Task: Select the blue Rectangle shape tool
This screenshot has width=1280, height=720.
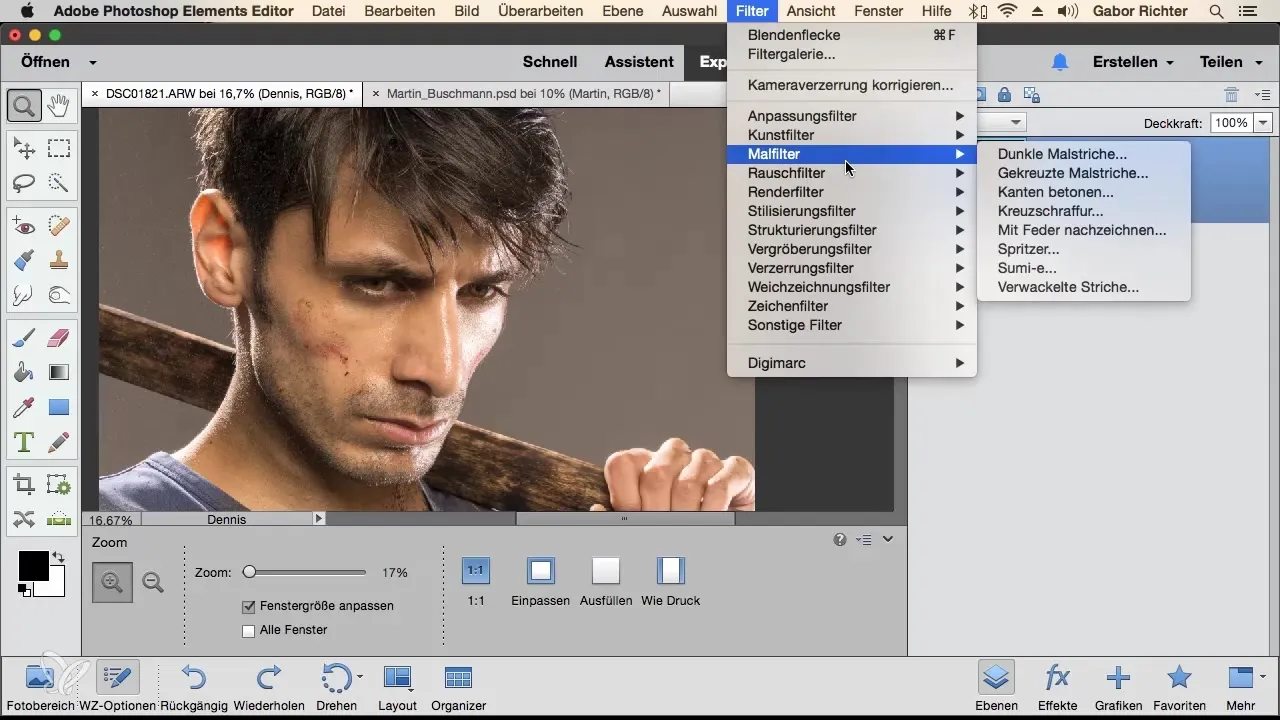Action: click(x=59, y=407)
